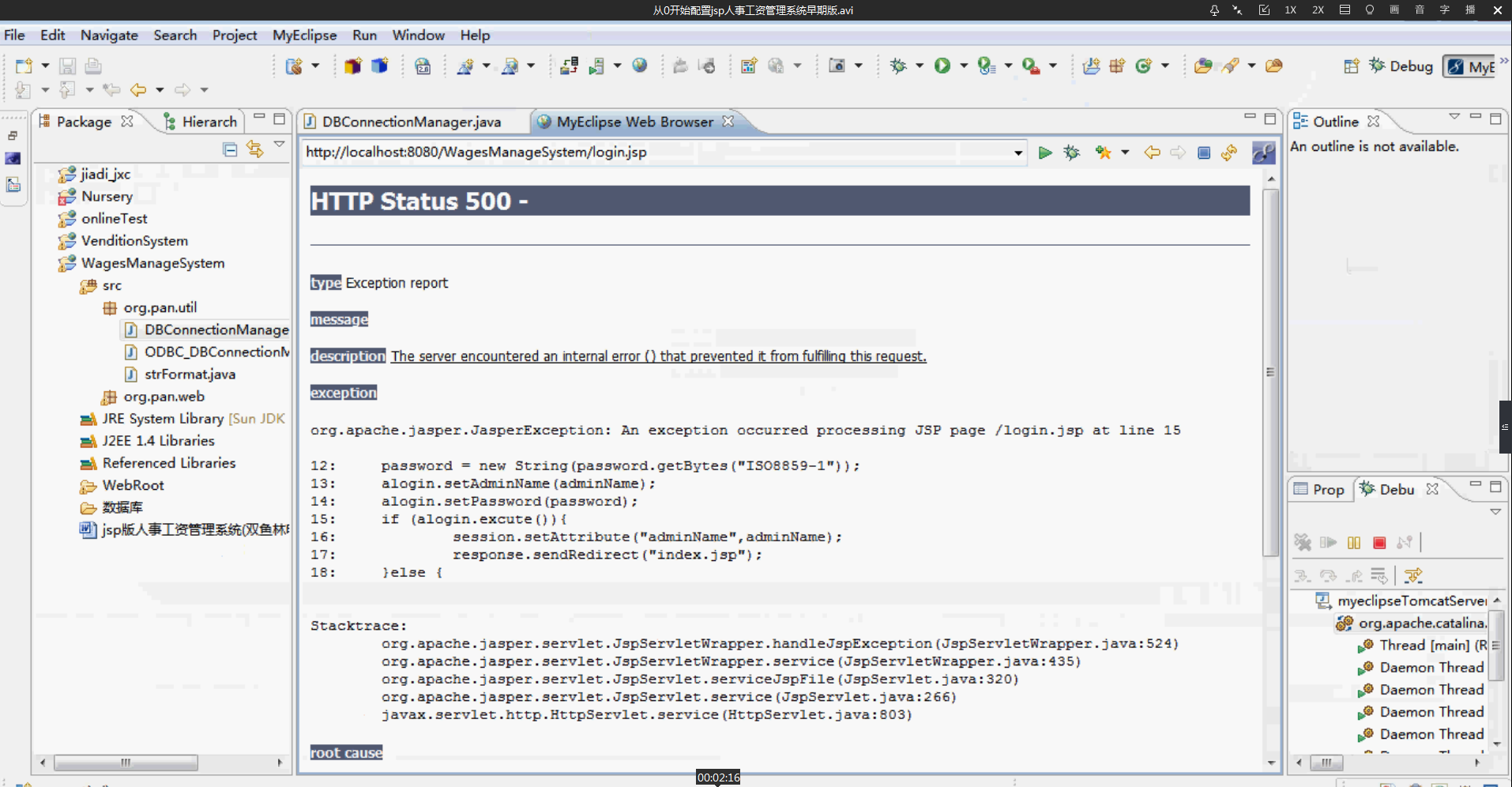Click red Terminate square in Debug view

(x=1379, y=543)
